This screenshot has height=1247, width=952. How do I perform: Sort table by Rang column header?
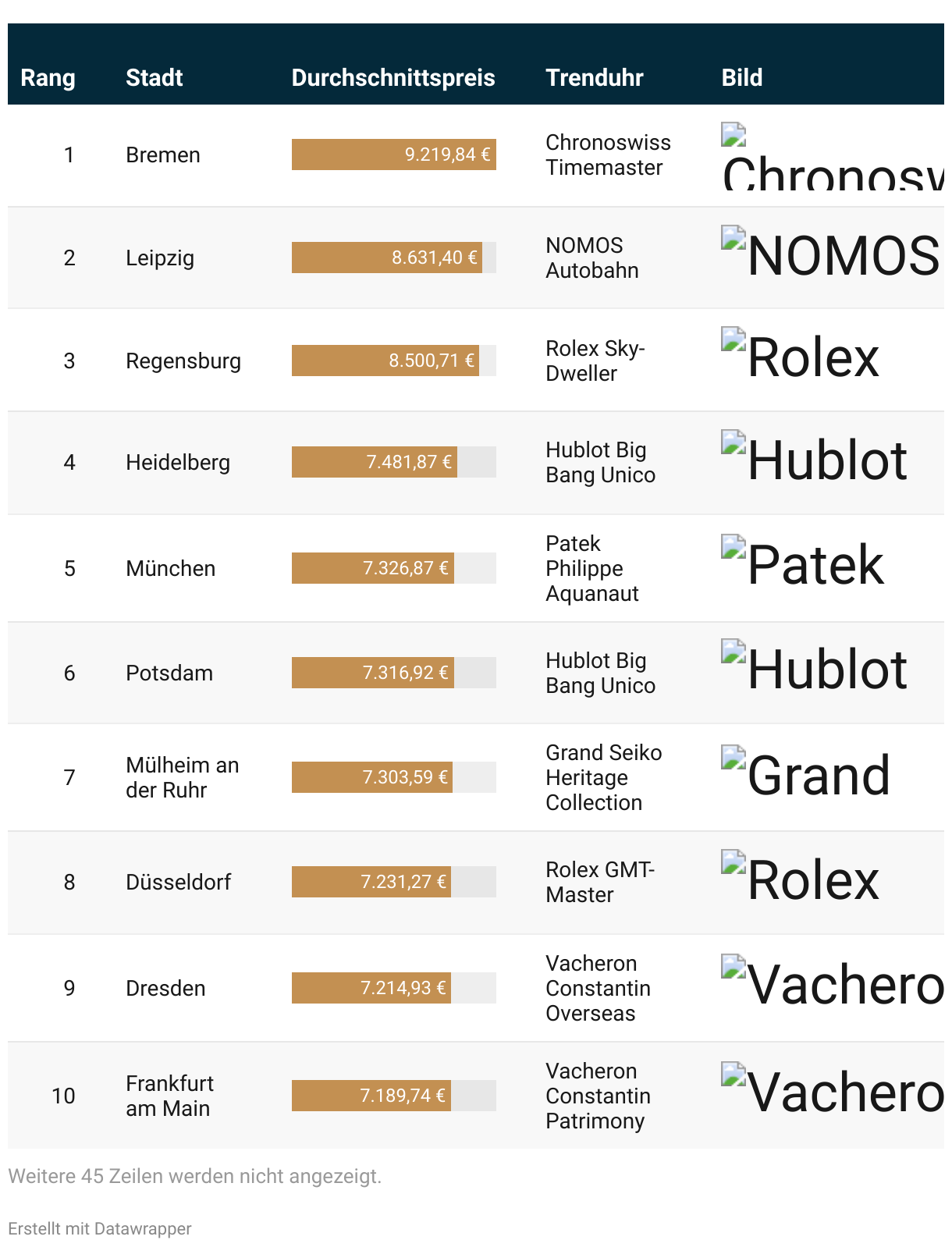(x=48, y=77)
